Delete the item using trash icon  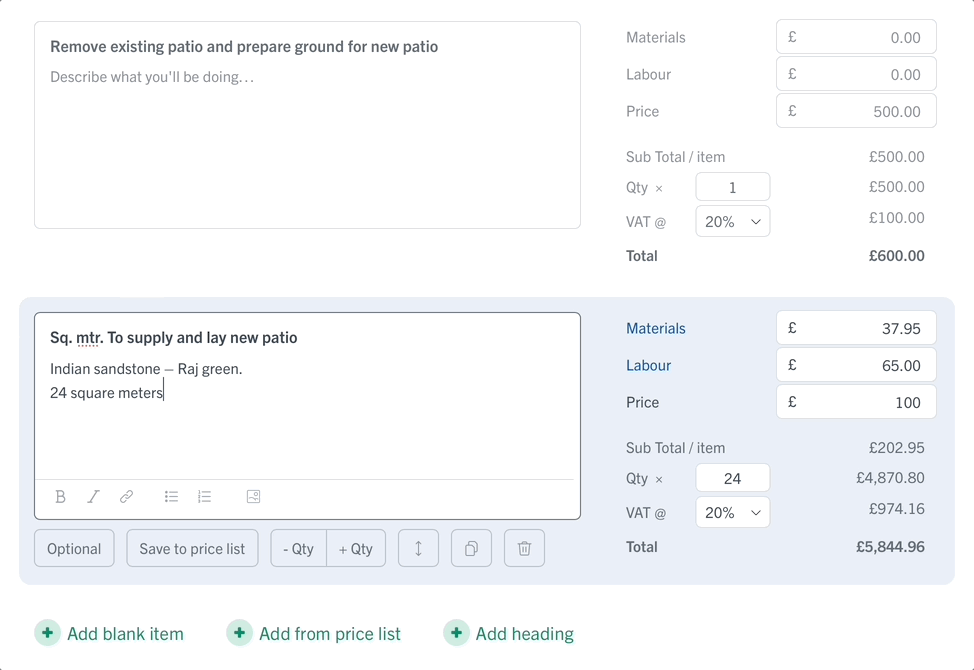(x=524, y=548)
